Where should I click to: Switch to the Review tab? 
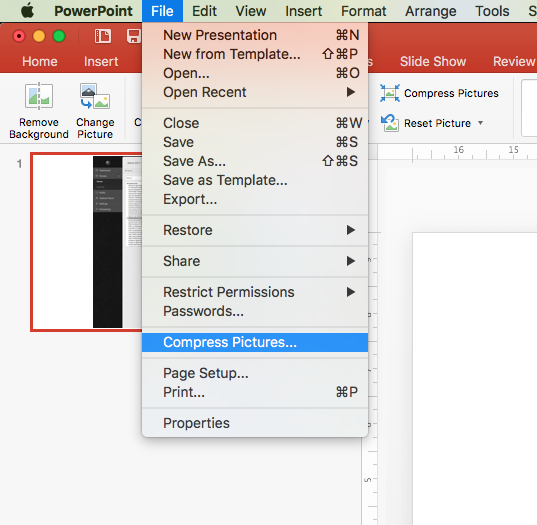(514, 62)
